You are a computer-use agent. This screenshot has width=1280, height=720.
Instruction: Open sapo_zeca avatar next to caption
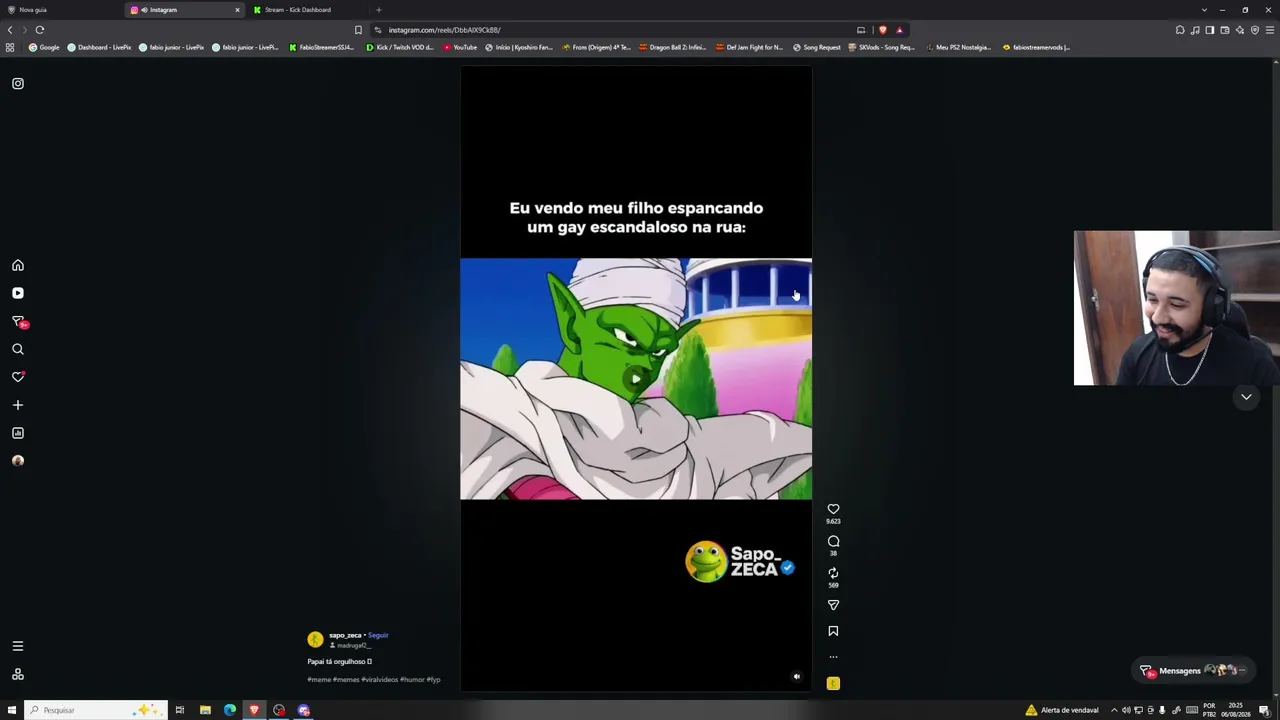pos(316,639)
